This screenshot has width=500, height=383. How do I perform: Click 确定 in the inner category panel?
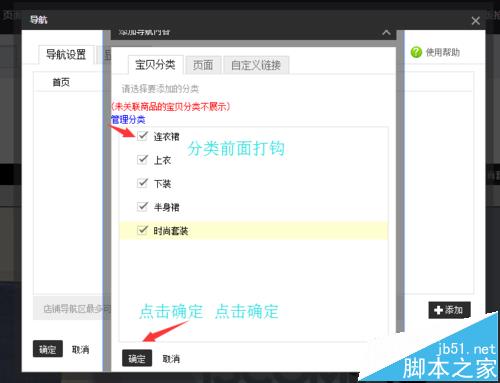click(x=137, y=358)
